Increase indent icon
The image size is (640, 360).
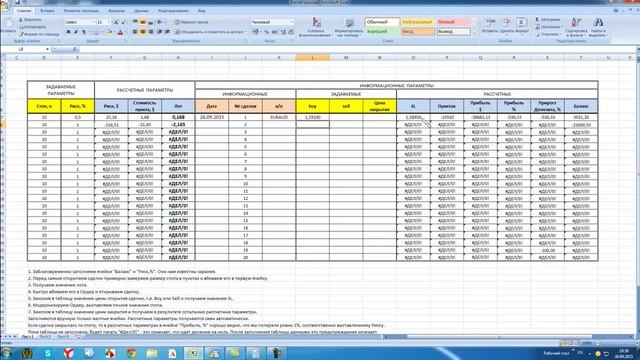point(167,32)
